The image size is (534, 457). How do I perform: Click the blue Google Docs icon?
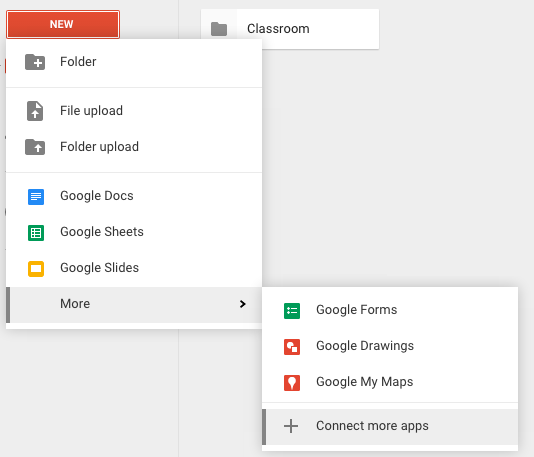click(x=36, y=196)
